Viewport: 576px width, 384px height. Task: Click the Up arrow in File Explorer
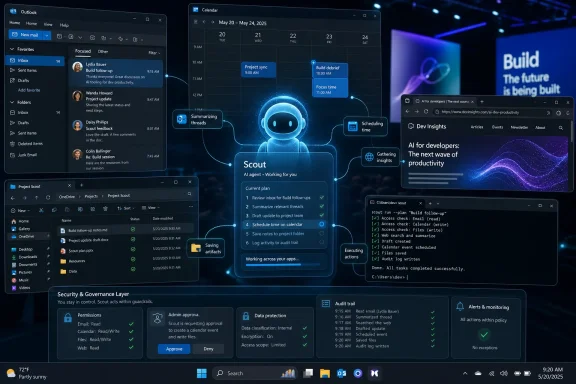tap(36, 198)
